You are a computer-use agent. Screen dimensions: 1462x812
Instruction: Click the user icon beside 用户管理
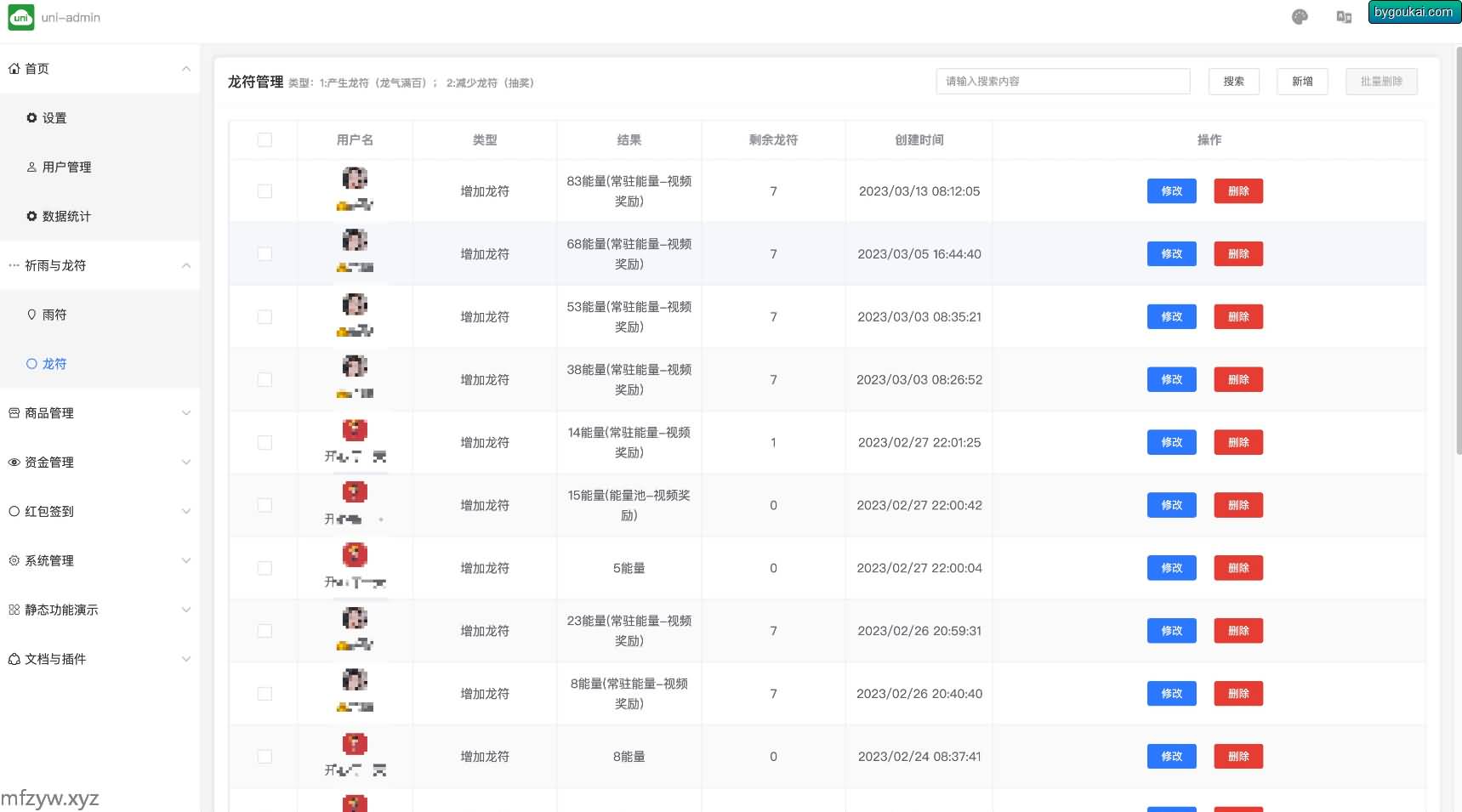(x=31, y=168)
